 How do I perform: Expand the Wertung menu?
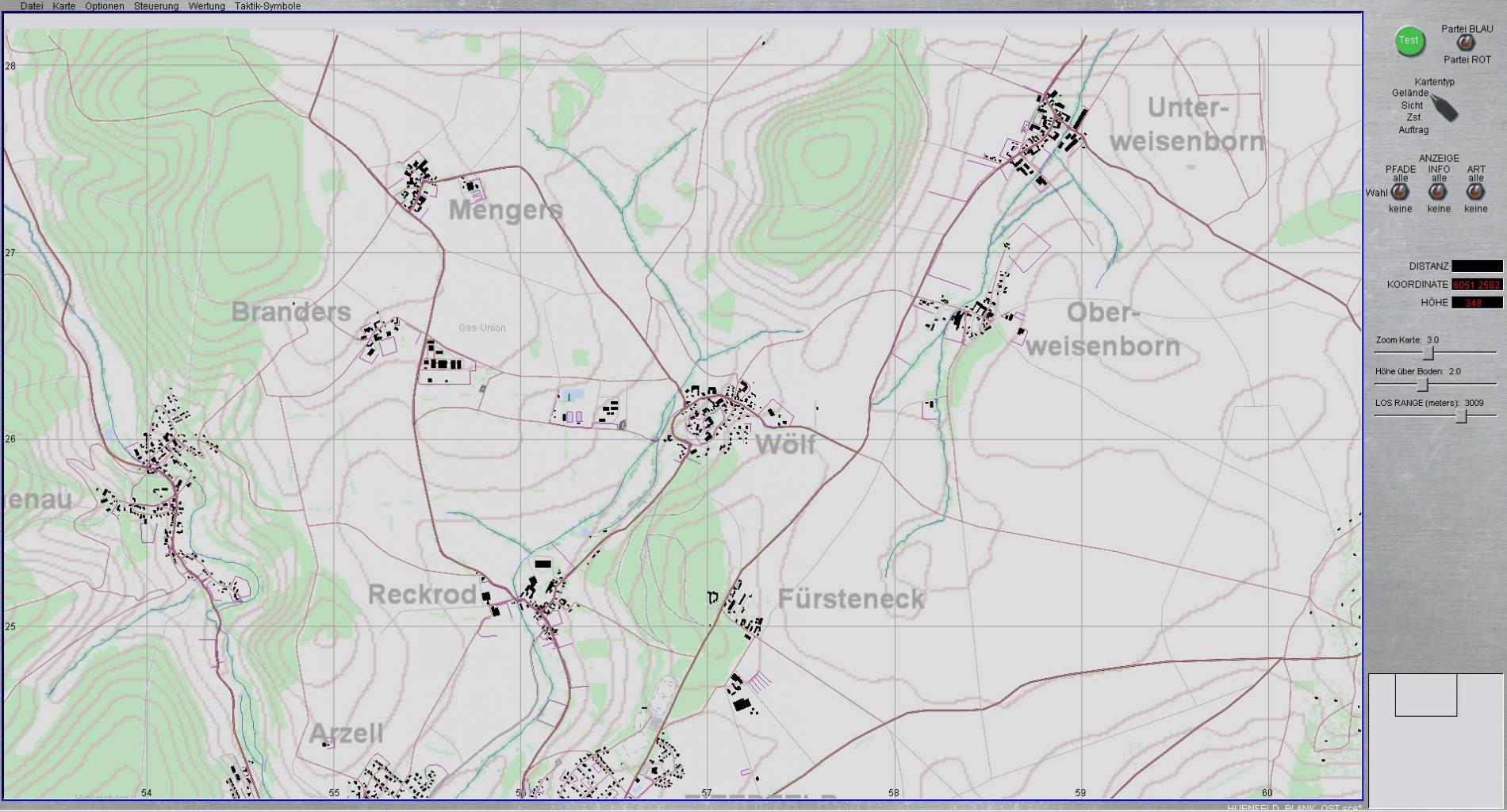pos(206,6)
